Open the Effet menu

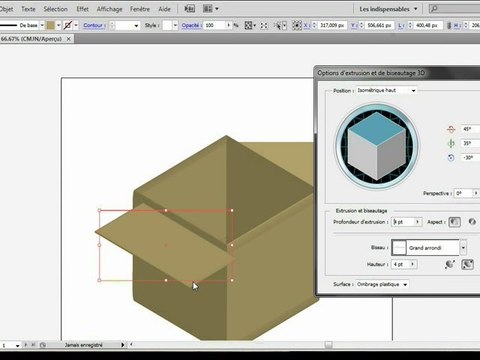point(82,9)
